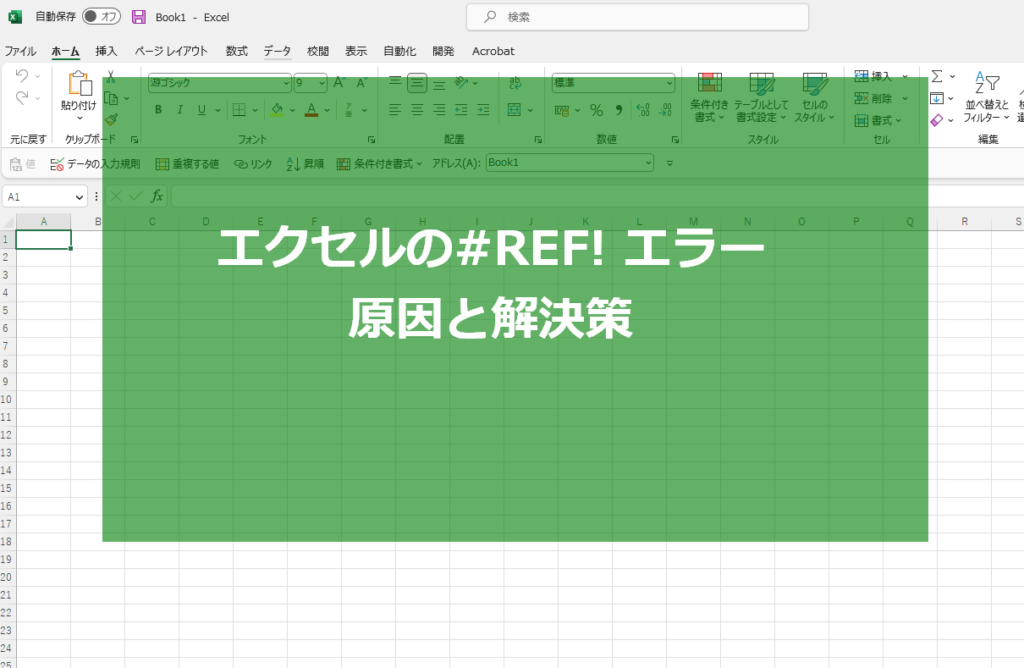The width and height of the screenshot is (1024, 668).
Task: Click the increase indent icon
Action: tap(483, 110)
